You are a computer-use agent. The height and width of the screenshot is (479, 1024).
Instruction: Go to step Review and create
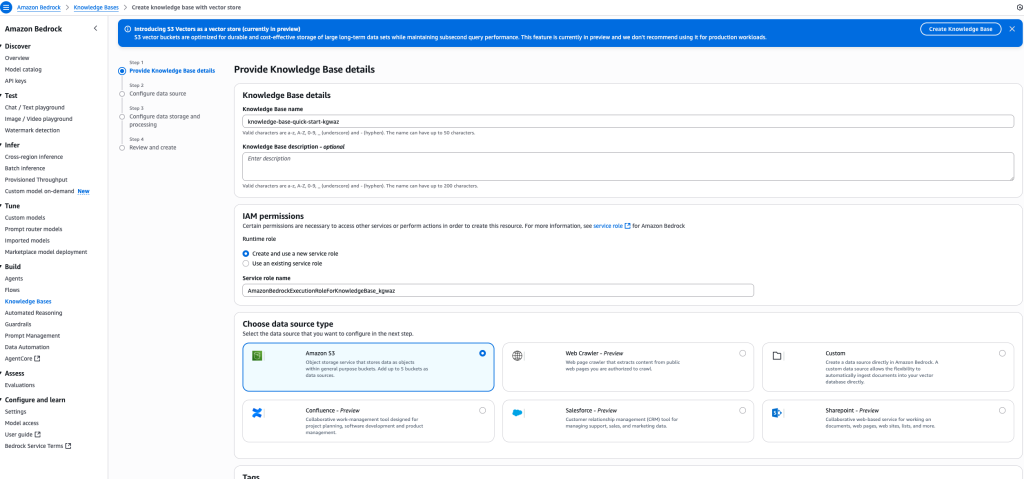[153, 148]
